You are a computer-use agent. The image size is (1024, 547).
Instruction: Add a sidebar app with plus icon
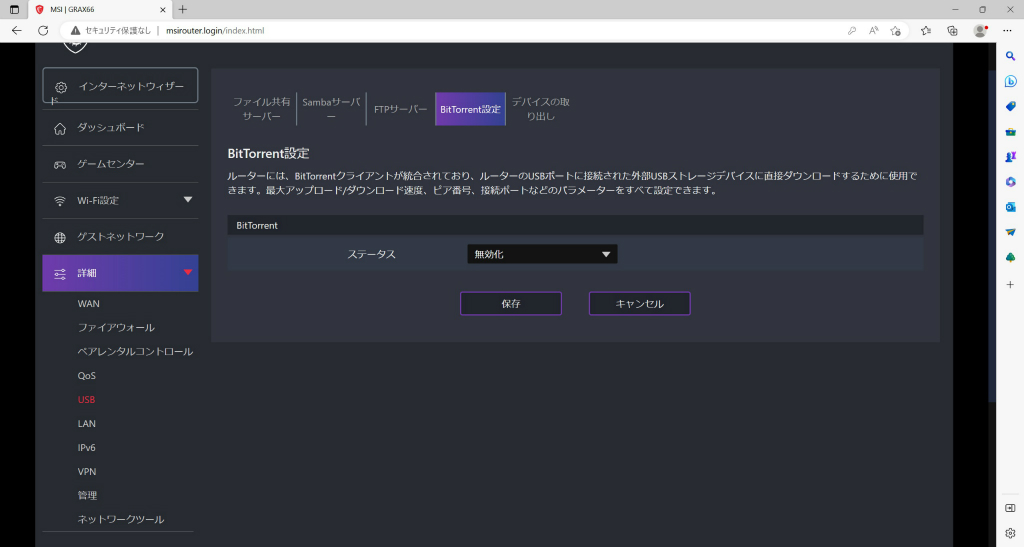pos(1010,285)
